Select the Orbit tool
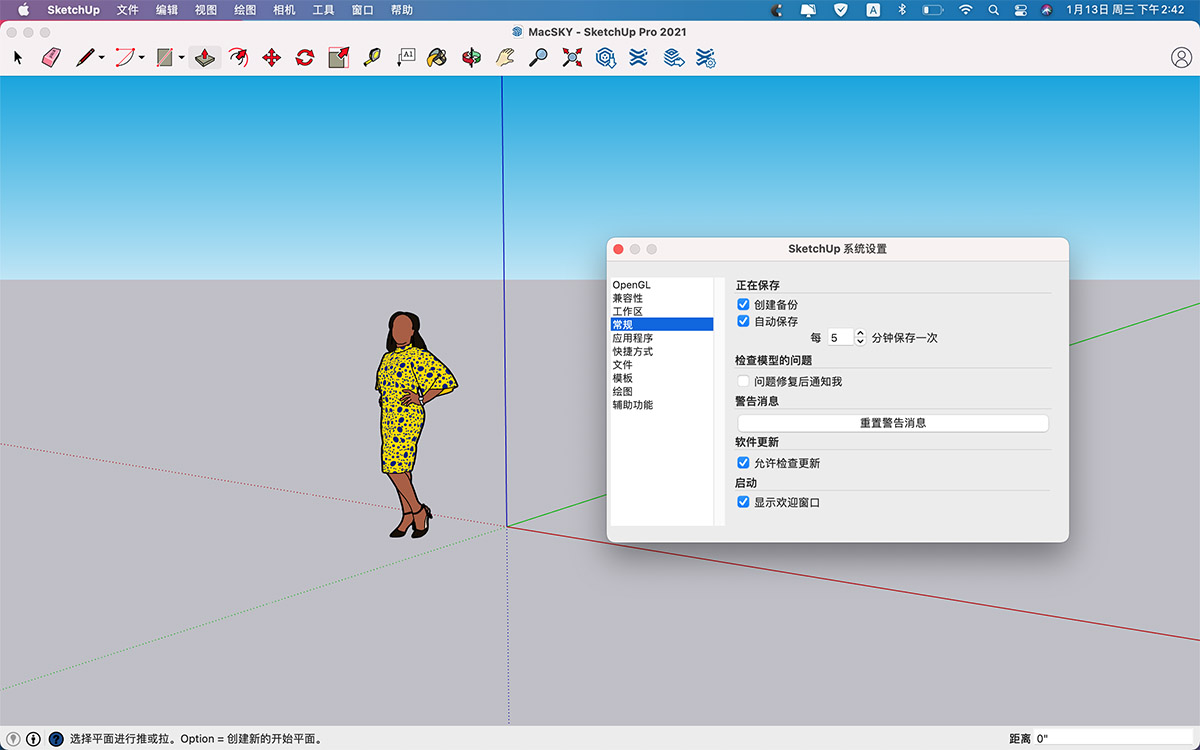Image resolution: width=1200 pixels, height=750 pixels. coord(471,58)
